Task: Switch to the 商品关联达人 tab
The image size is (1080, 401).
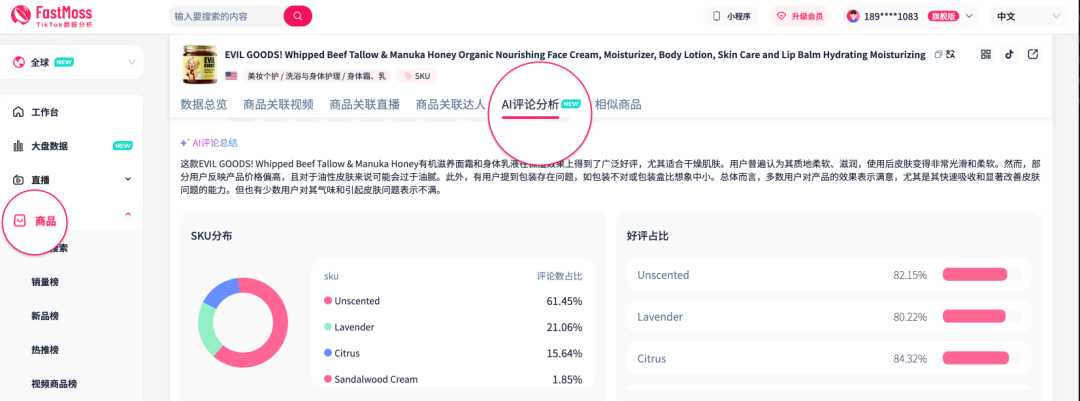Action: coord(450,105)
